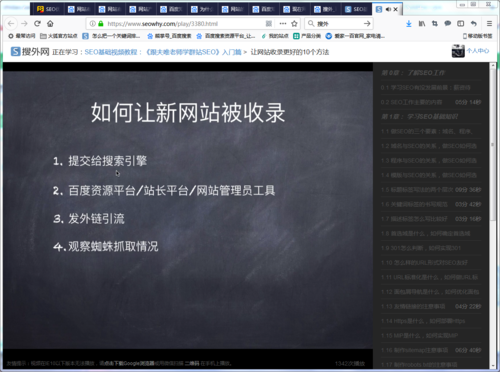Open lesson 1.2 in the course list
This screenshot has width=500, height=372.
point(431,146)
